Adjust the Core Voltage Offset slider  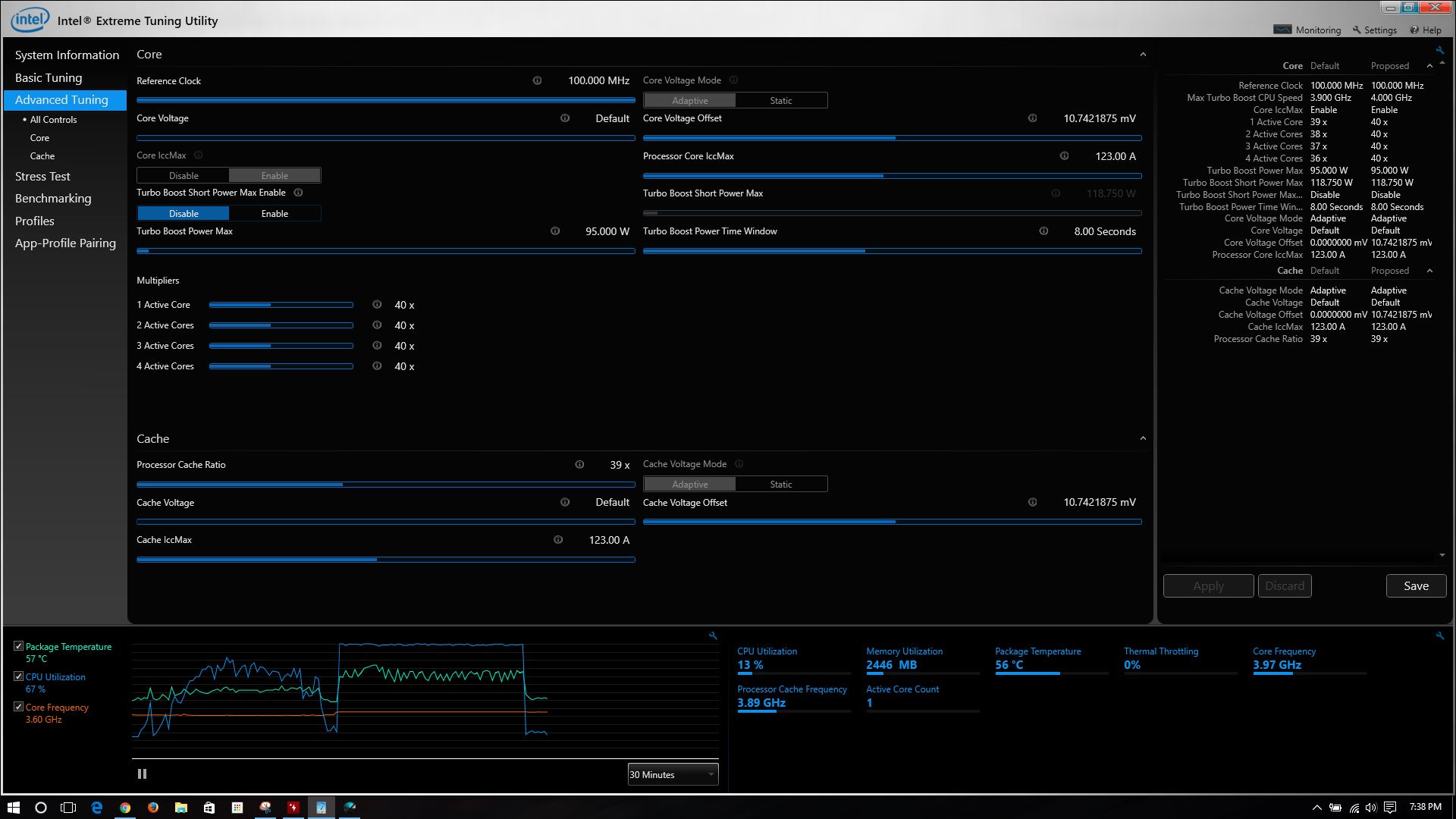892,138
